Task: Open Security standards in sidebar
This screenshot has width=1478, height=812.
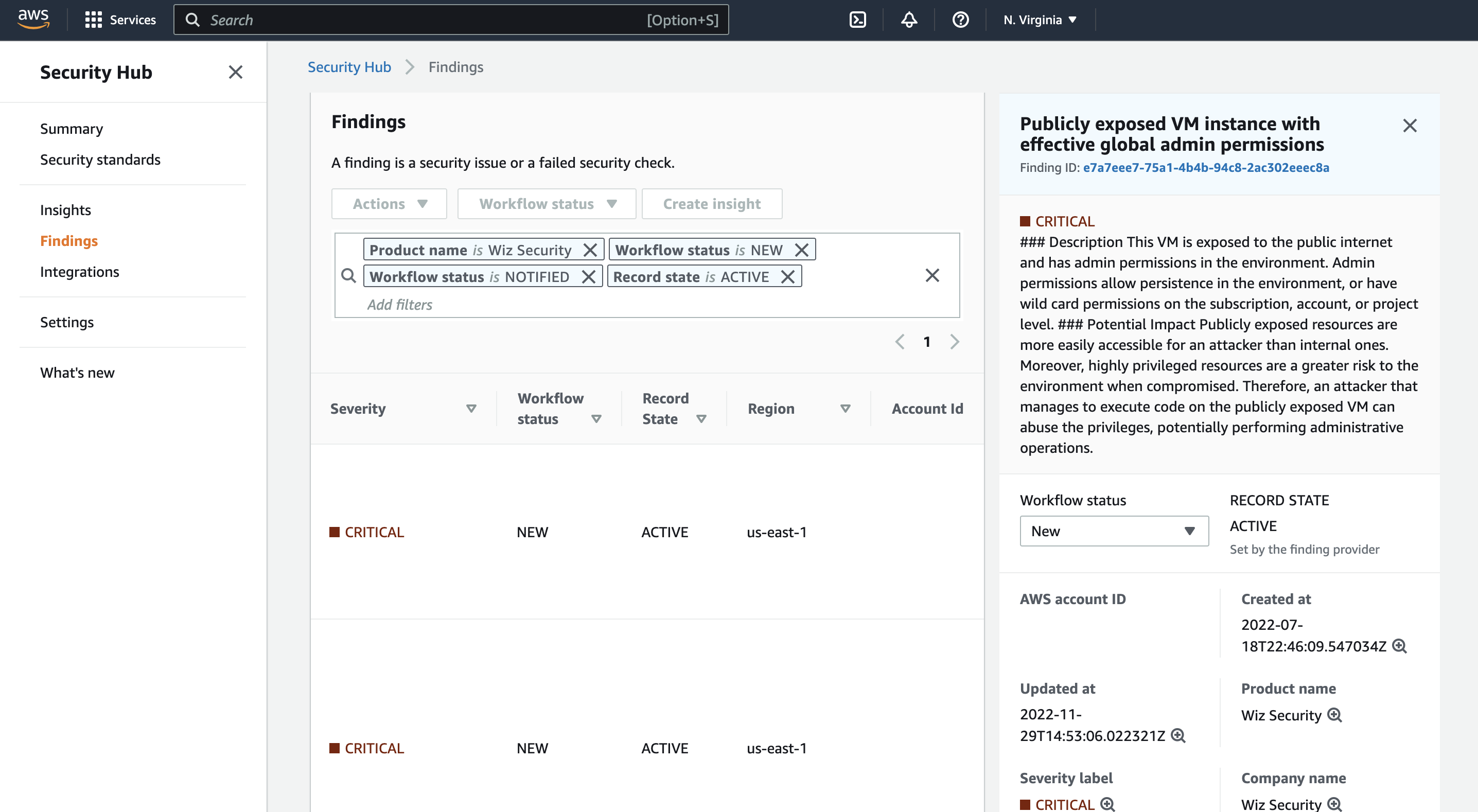Action: point(100,160)
